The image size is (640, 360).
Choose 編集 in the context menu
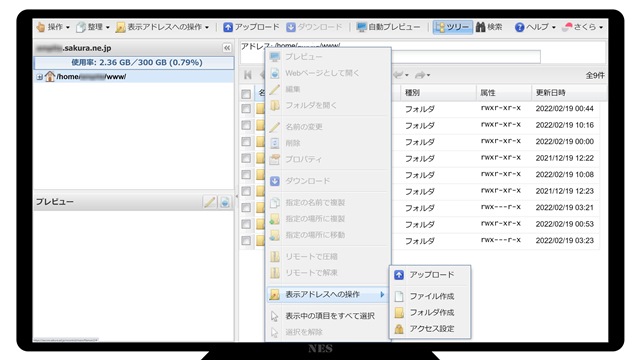327,89
